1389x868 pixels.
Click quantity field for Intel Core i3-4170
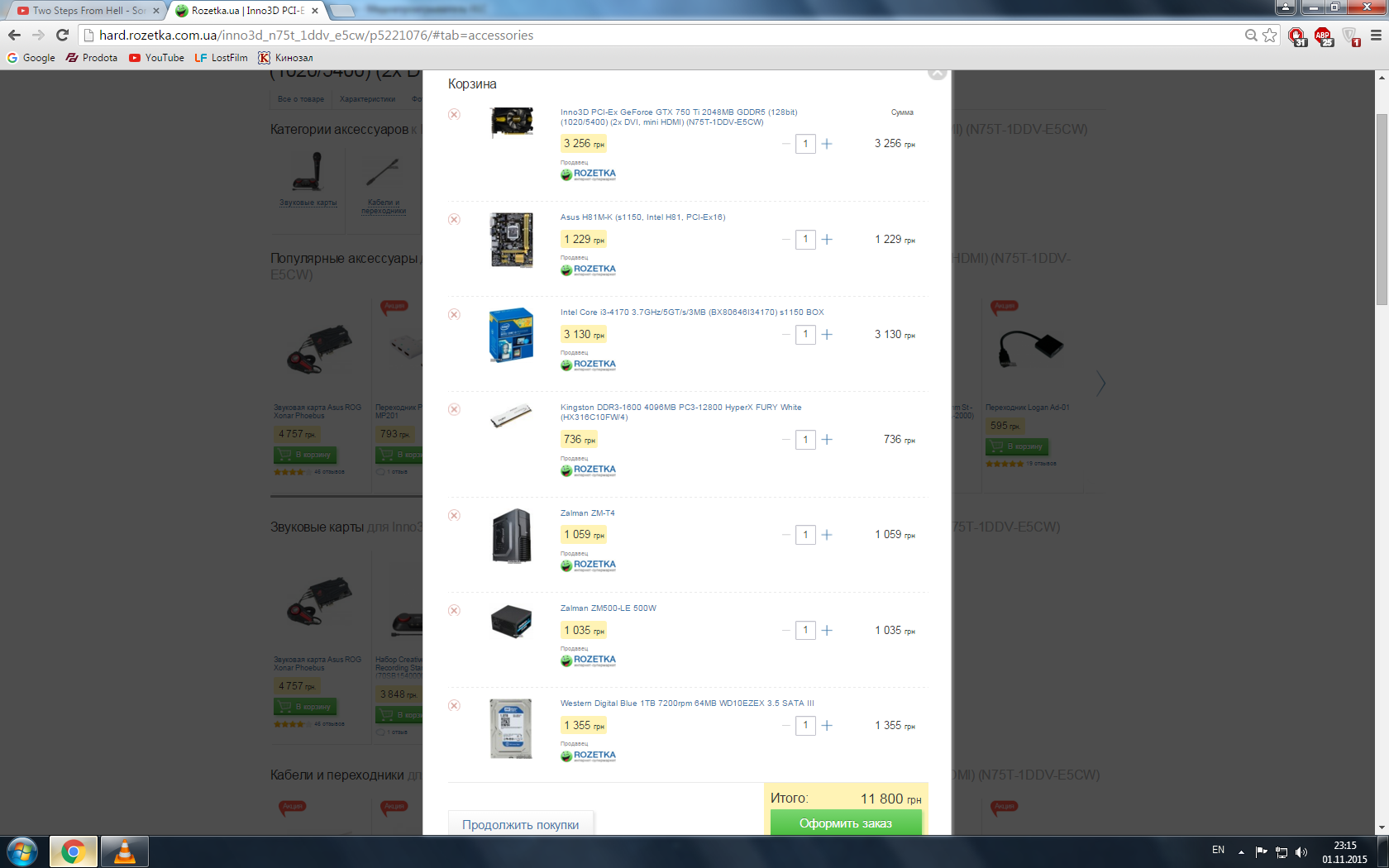[x=805, y=335]
